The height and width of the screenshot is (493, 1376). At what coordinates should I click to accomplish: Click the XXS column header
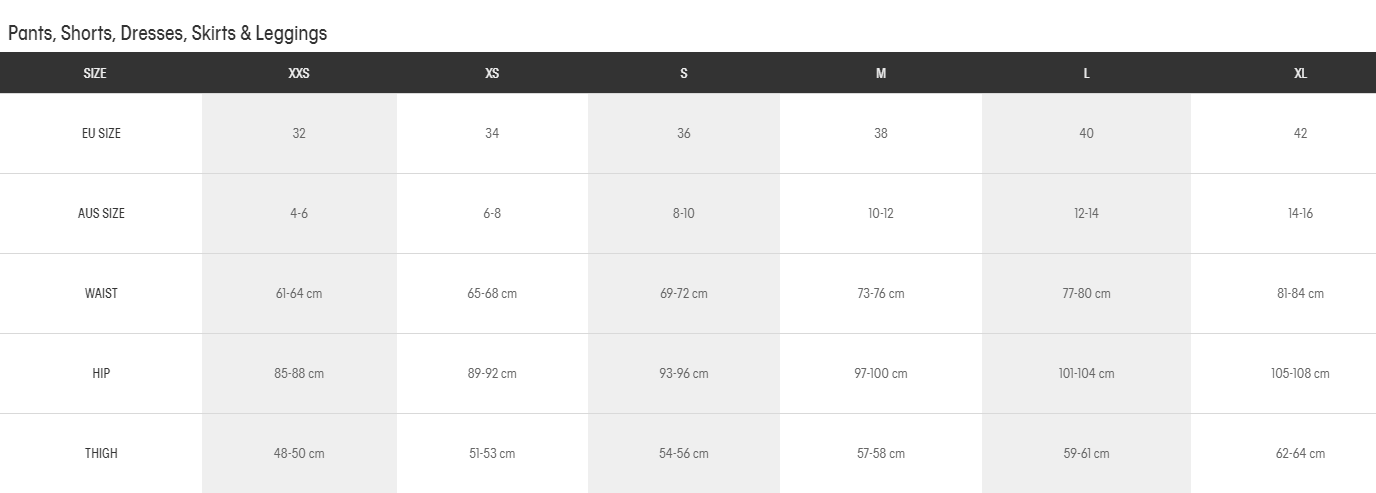pyautogui.click(x=299, y=73)
